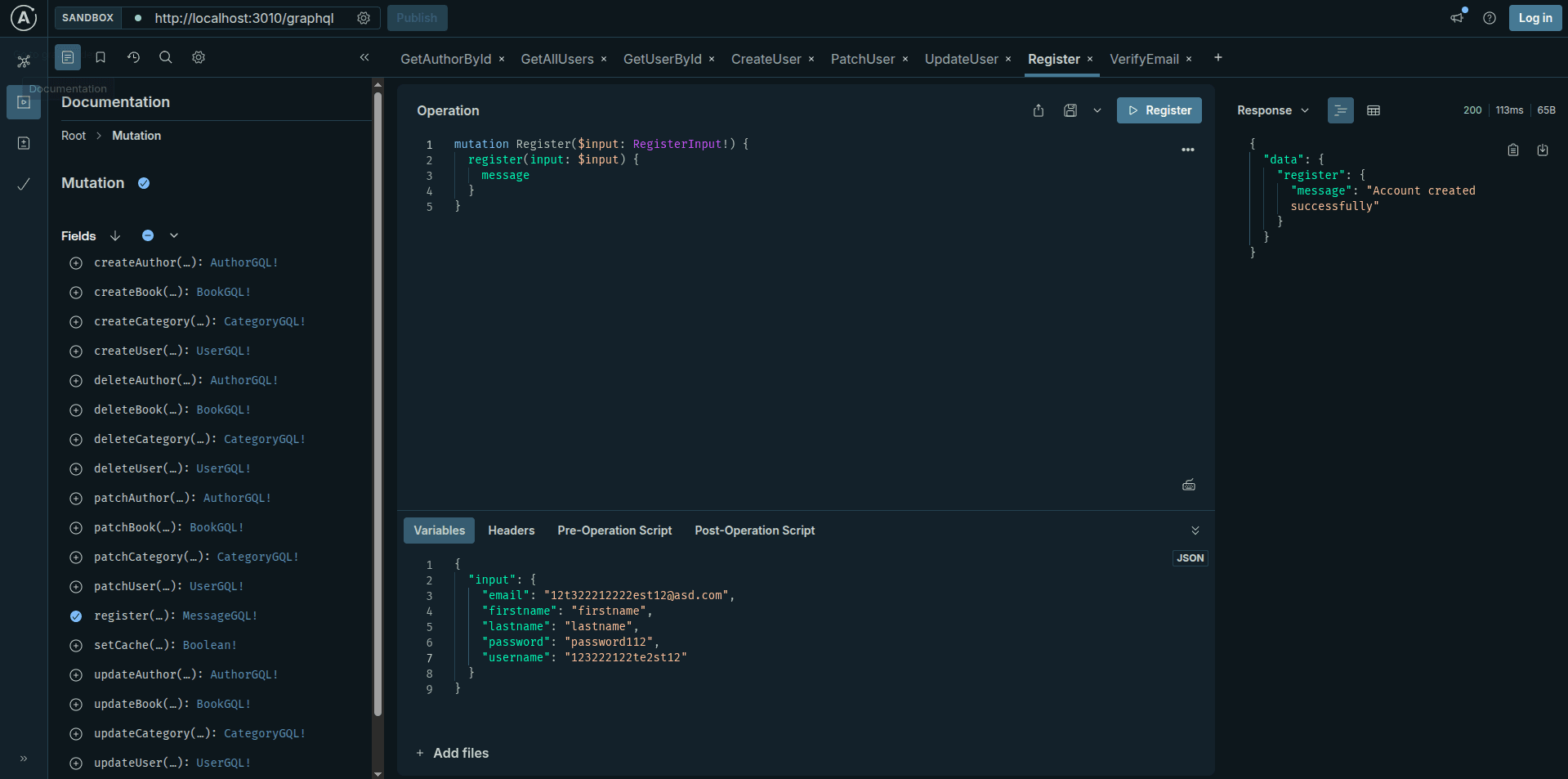1568x779 pixels.
Task: Download the response using the download icon
Action: pos(1543,150)
